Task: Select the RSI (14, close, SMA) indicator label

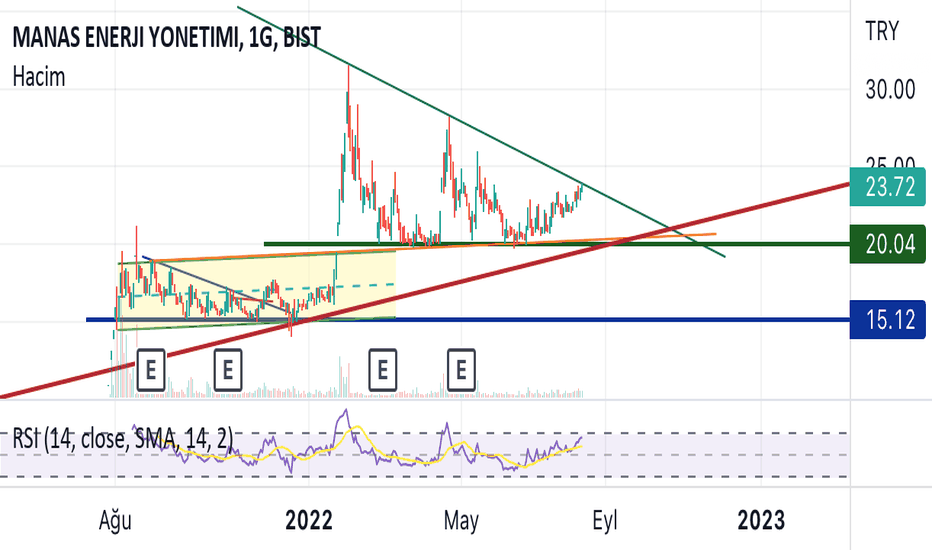Action: [x=123, y=436]
